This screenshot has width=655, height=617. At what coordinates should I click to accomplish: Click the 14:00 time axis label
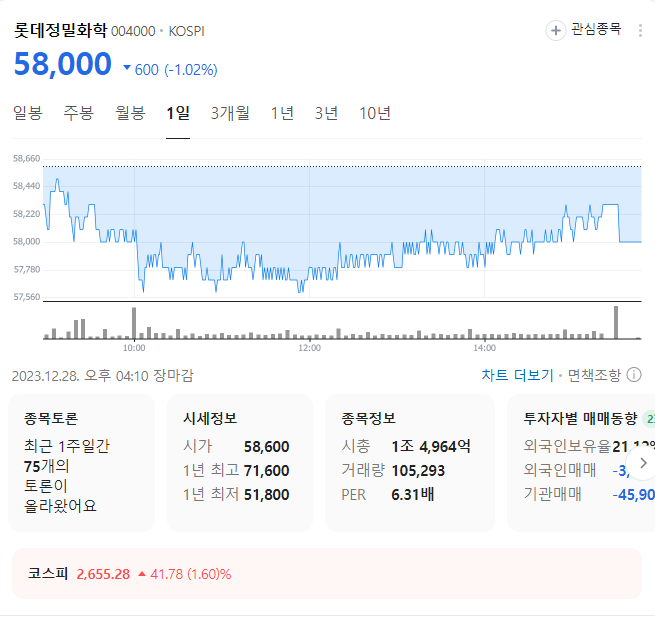point(485,348)
